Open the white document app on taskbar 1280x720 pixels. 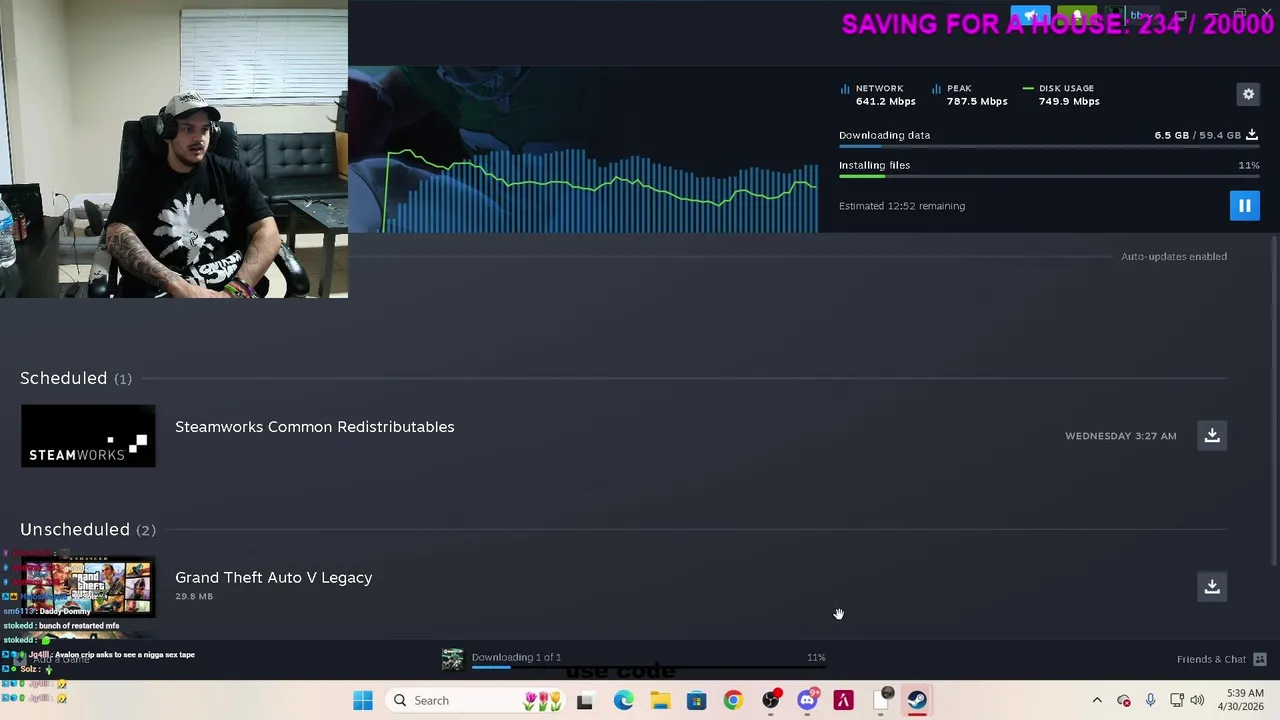click(881, 700)
